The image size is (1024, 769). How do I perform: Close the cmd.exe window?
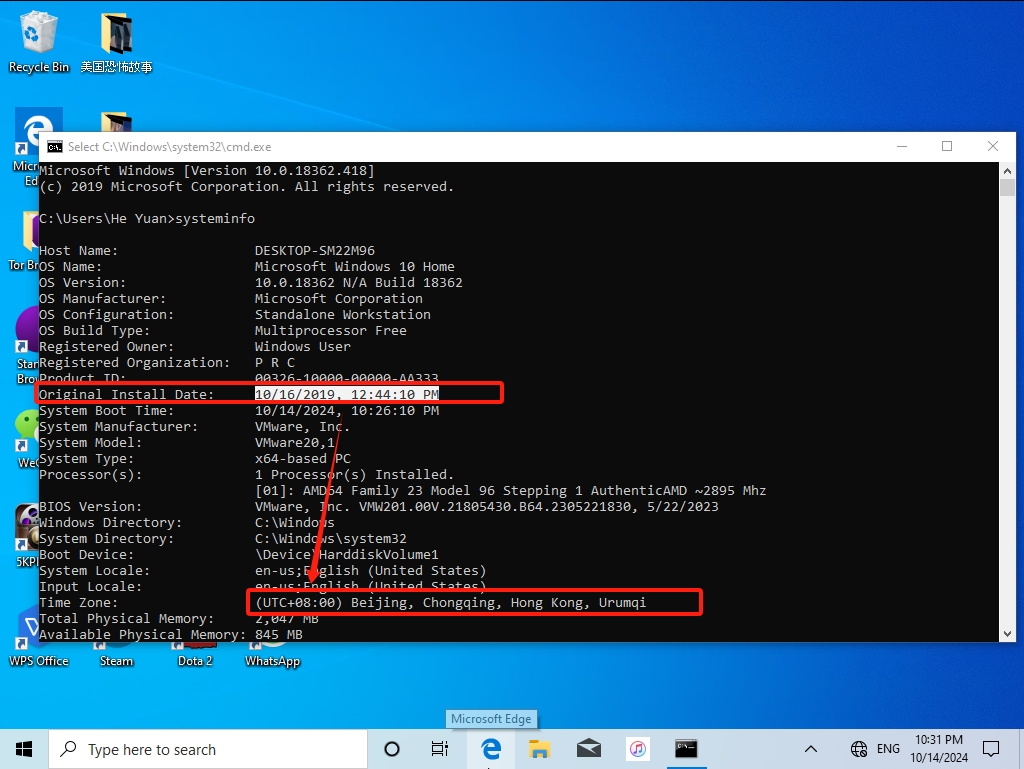(993, 146)
